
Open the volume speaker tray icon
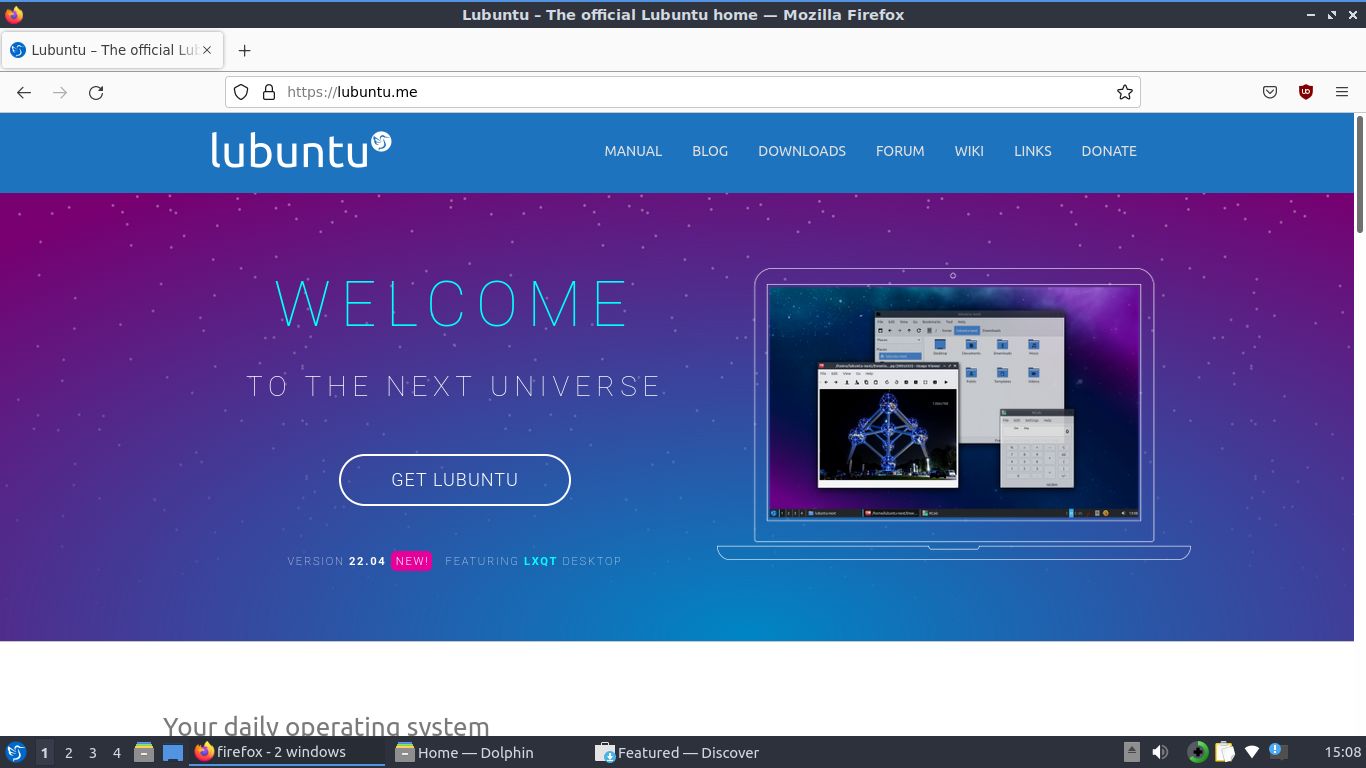1160,752
